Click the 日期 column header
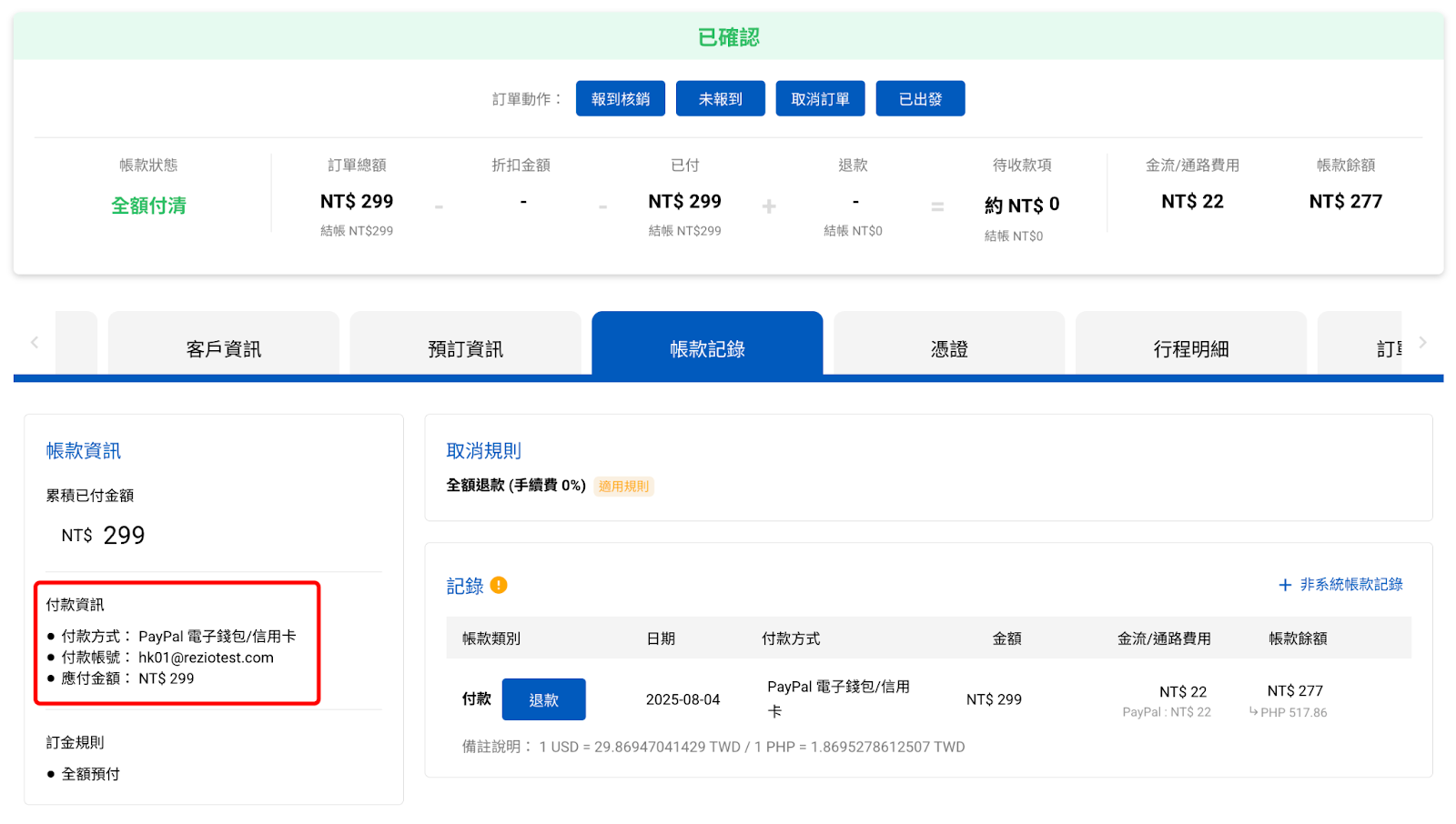This screenshot has height=824, width=1456. 661,638
